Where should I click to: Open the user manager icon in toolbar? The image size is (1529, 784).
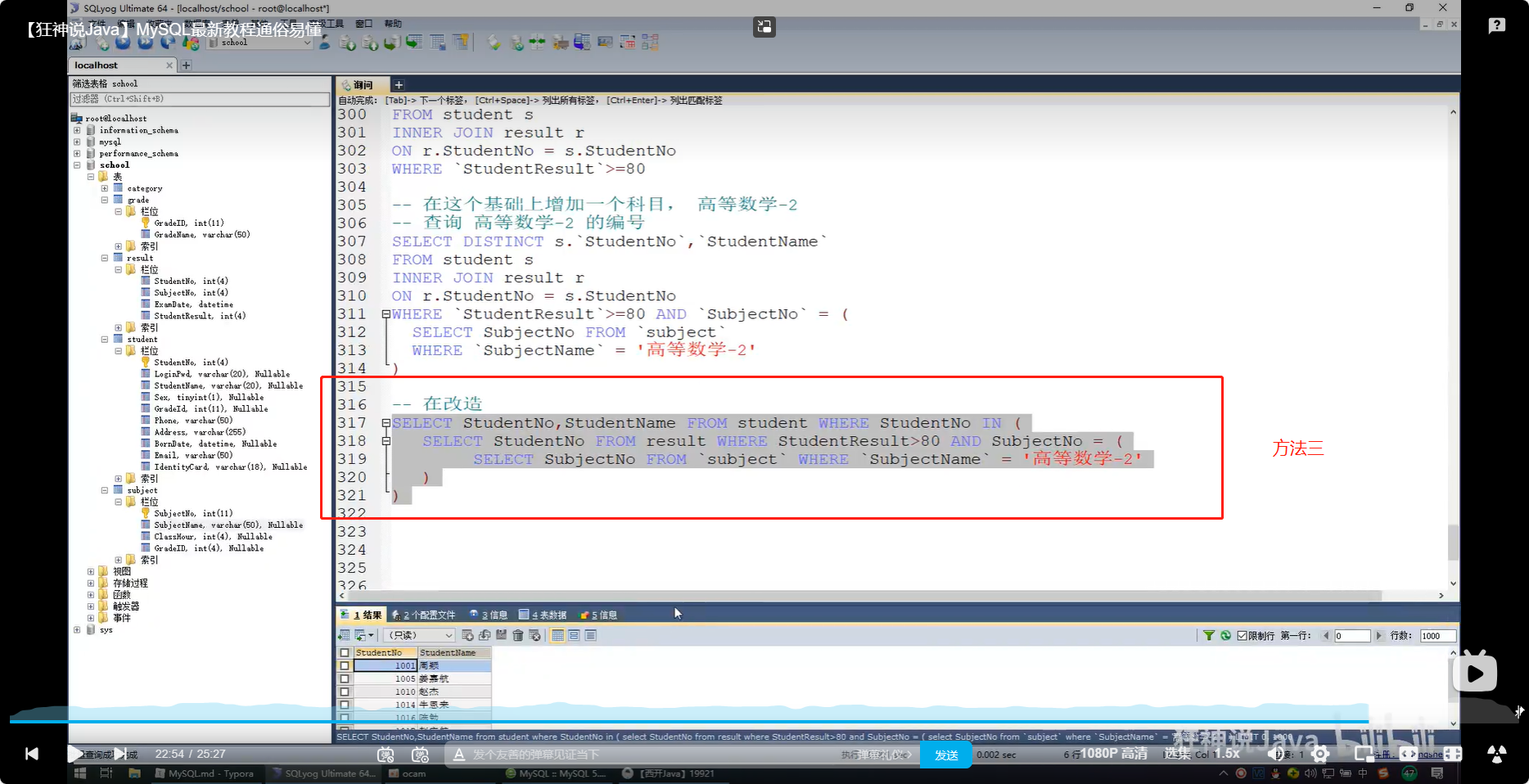click(x=325, y=43)
